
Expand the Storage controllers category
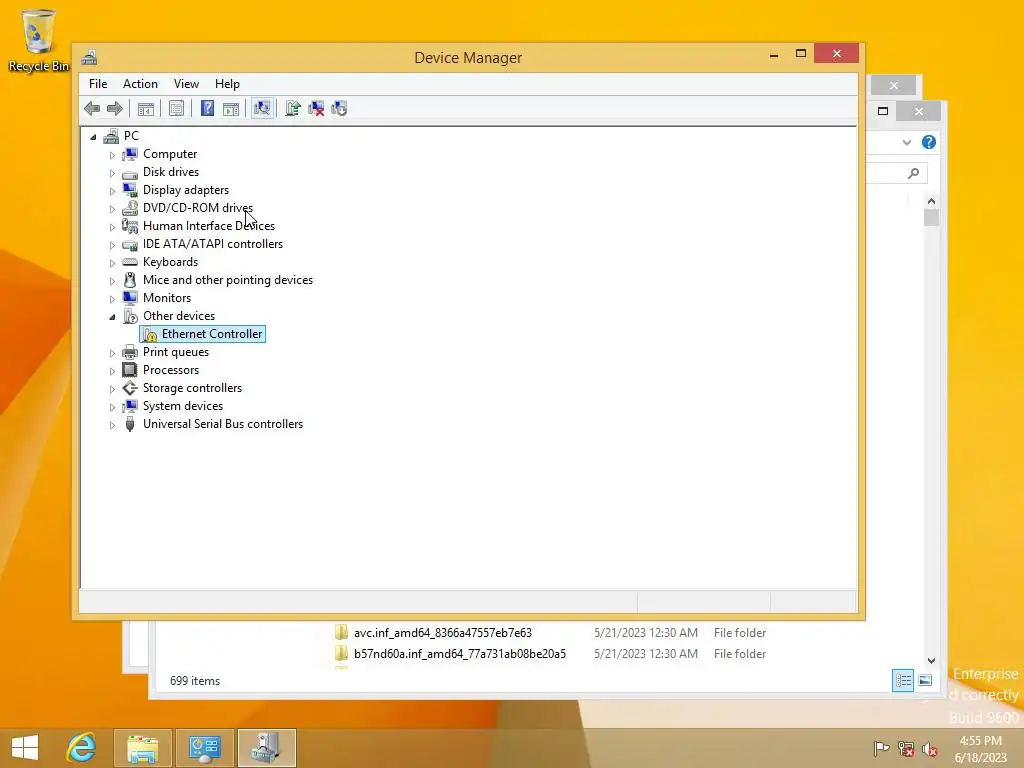coord(112,389)
